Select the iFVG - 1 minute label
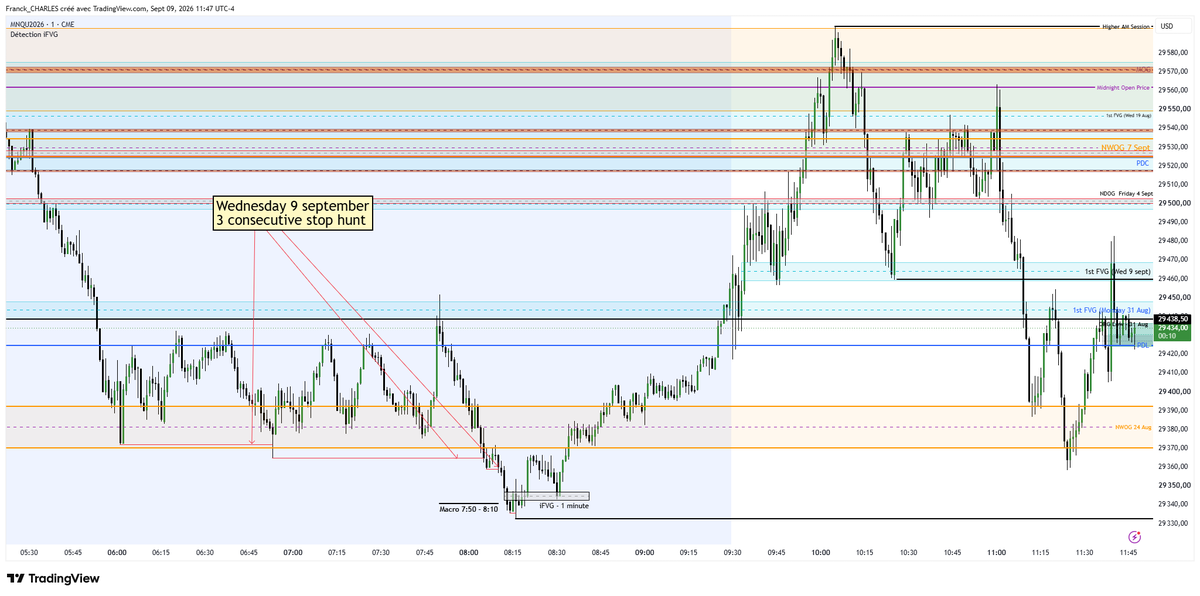The width and height of the screenshot is (1200, 596). coord(563,506)
